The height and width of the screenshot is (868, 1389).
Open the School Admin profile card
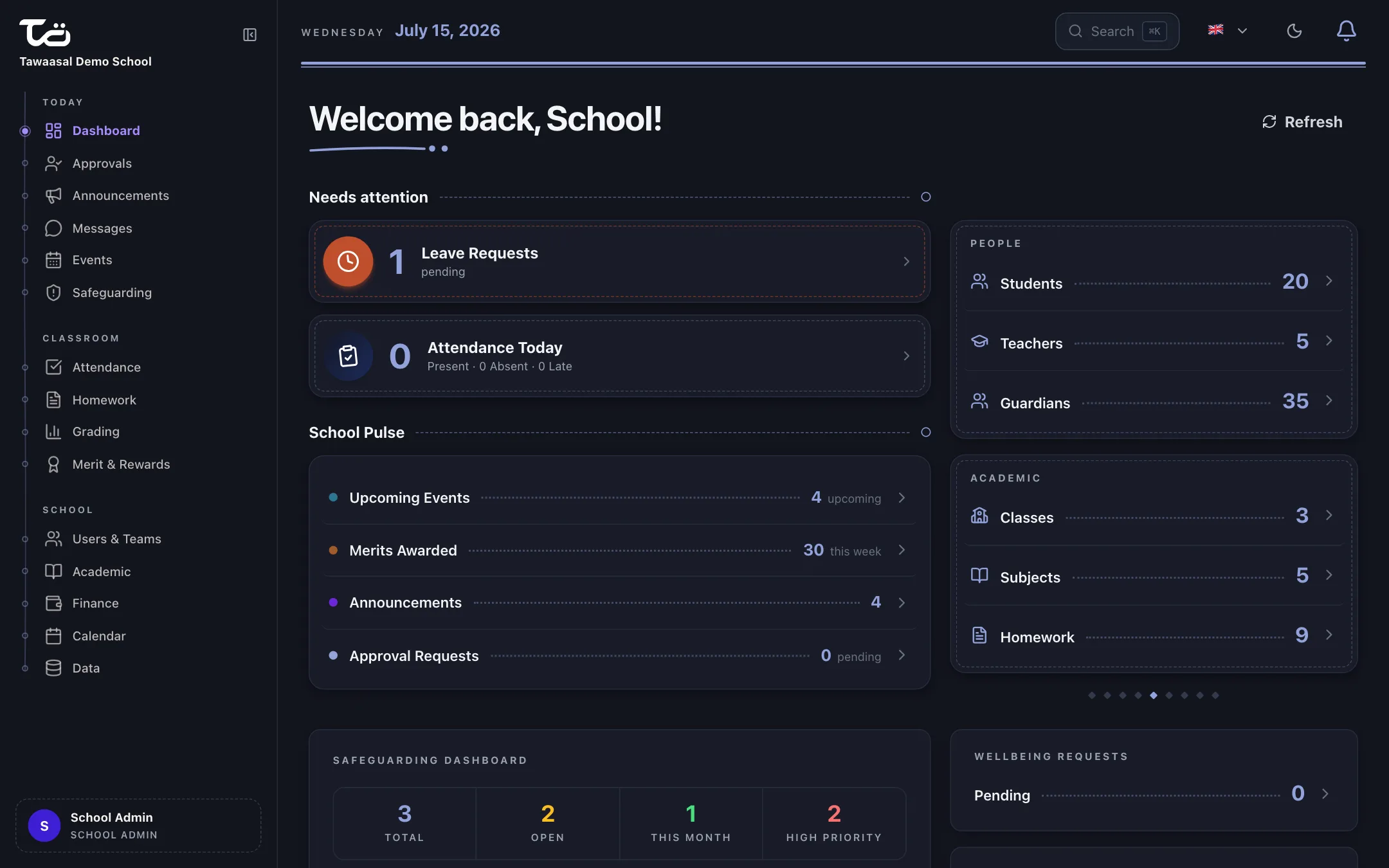[x=138, y=826]
